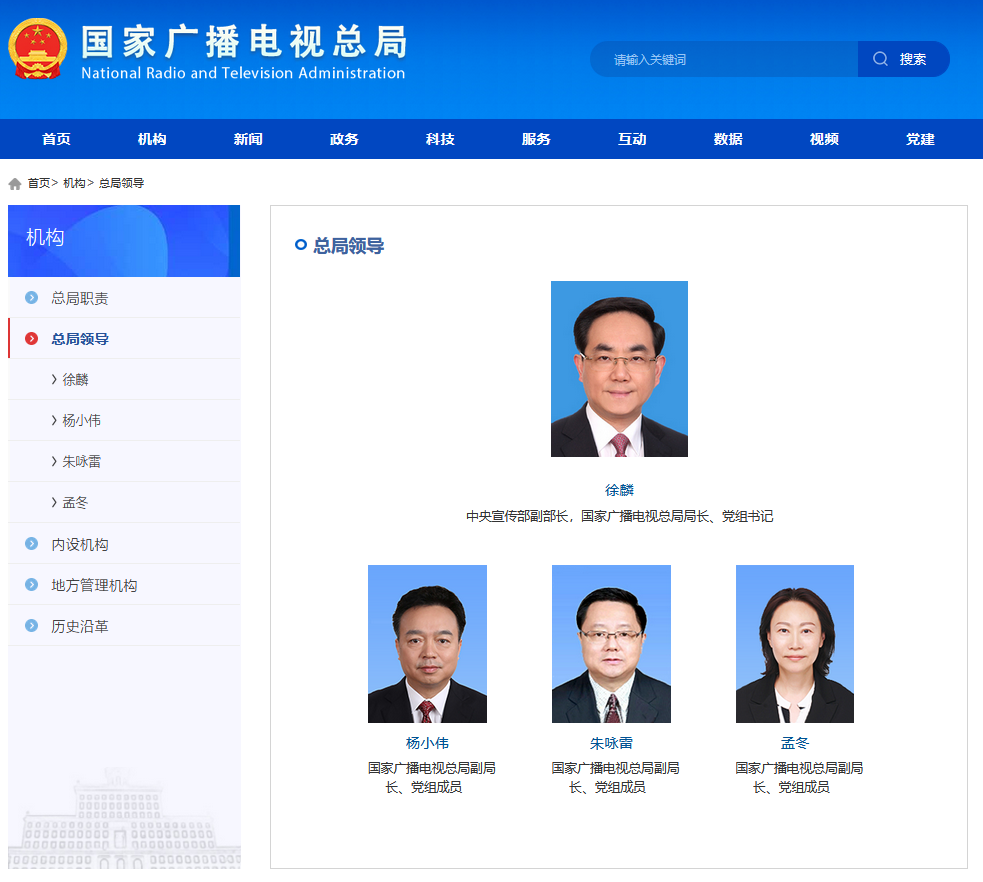
Task: Open the 视频 navigation menu item
Action: coord(824,139)
